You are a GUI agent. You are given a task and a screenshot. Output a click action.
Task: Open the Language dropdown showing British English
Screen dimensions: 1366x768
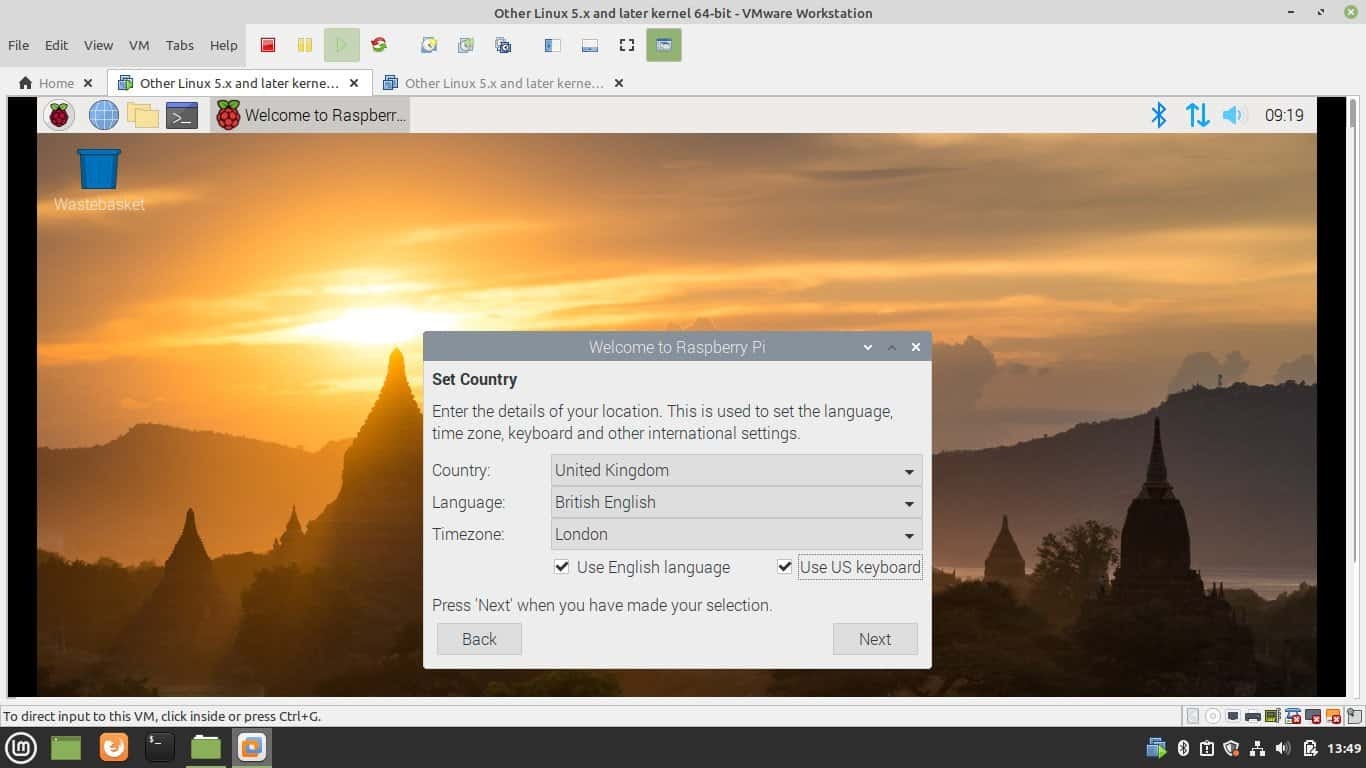coord(736,502)
